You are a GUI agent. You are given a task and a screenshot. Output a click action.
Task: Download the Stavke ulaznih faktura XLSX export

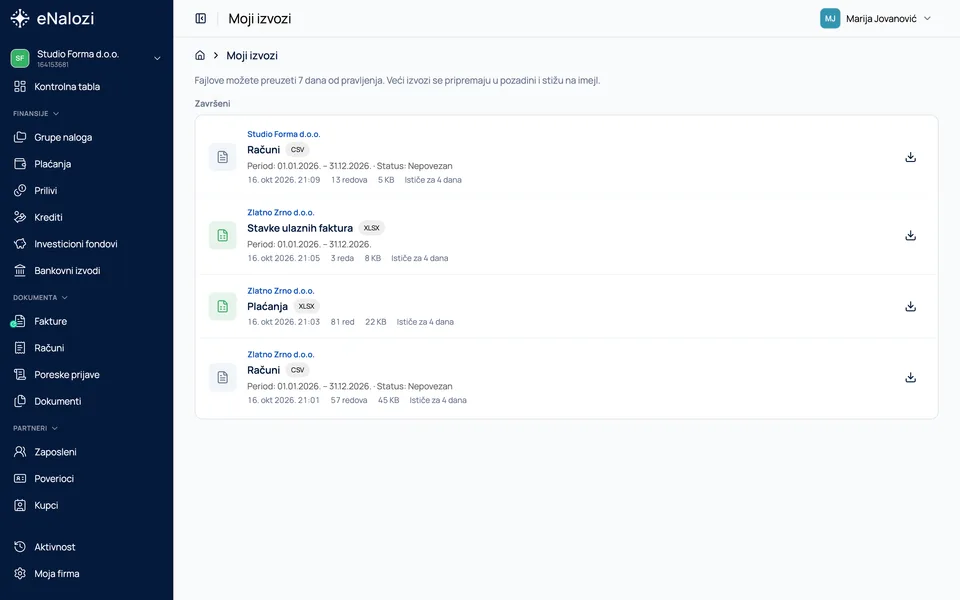[910, 236]
